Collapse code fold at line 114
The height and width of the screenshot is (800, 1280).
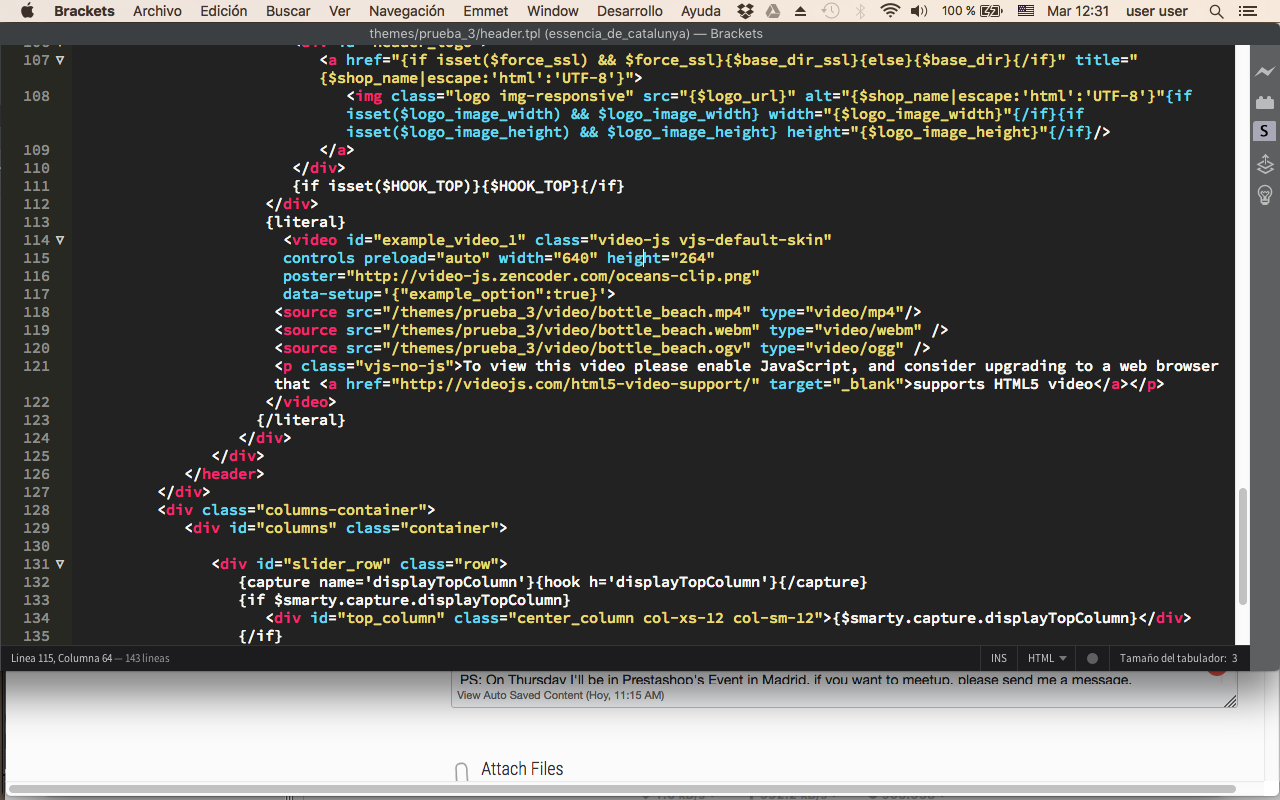coord(60,240)
